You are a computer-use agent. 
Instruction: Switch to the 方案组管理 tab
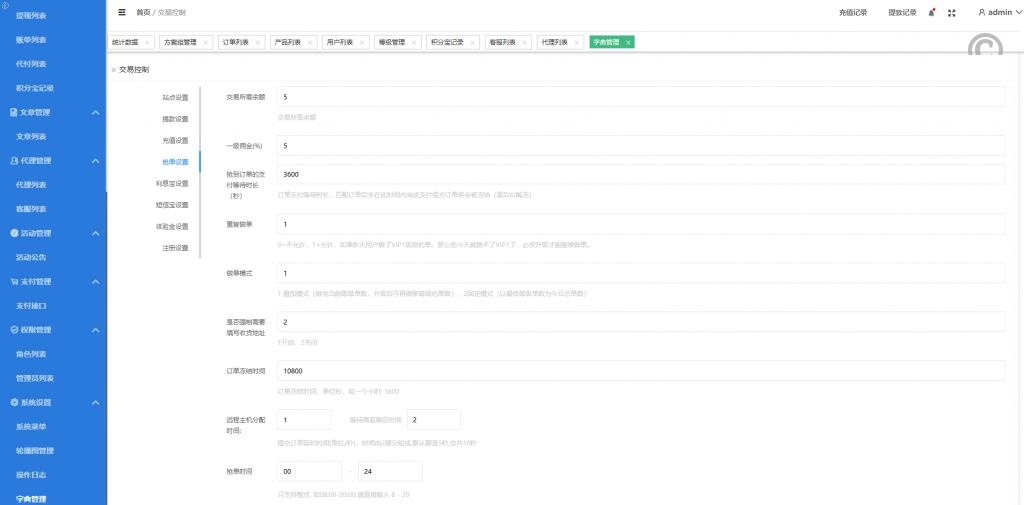pyautogui.click(x=180, y=42)
